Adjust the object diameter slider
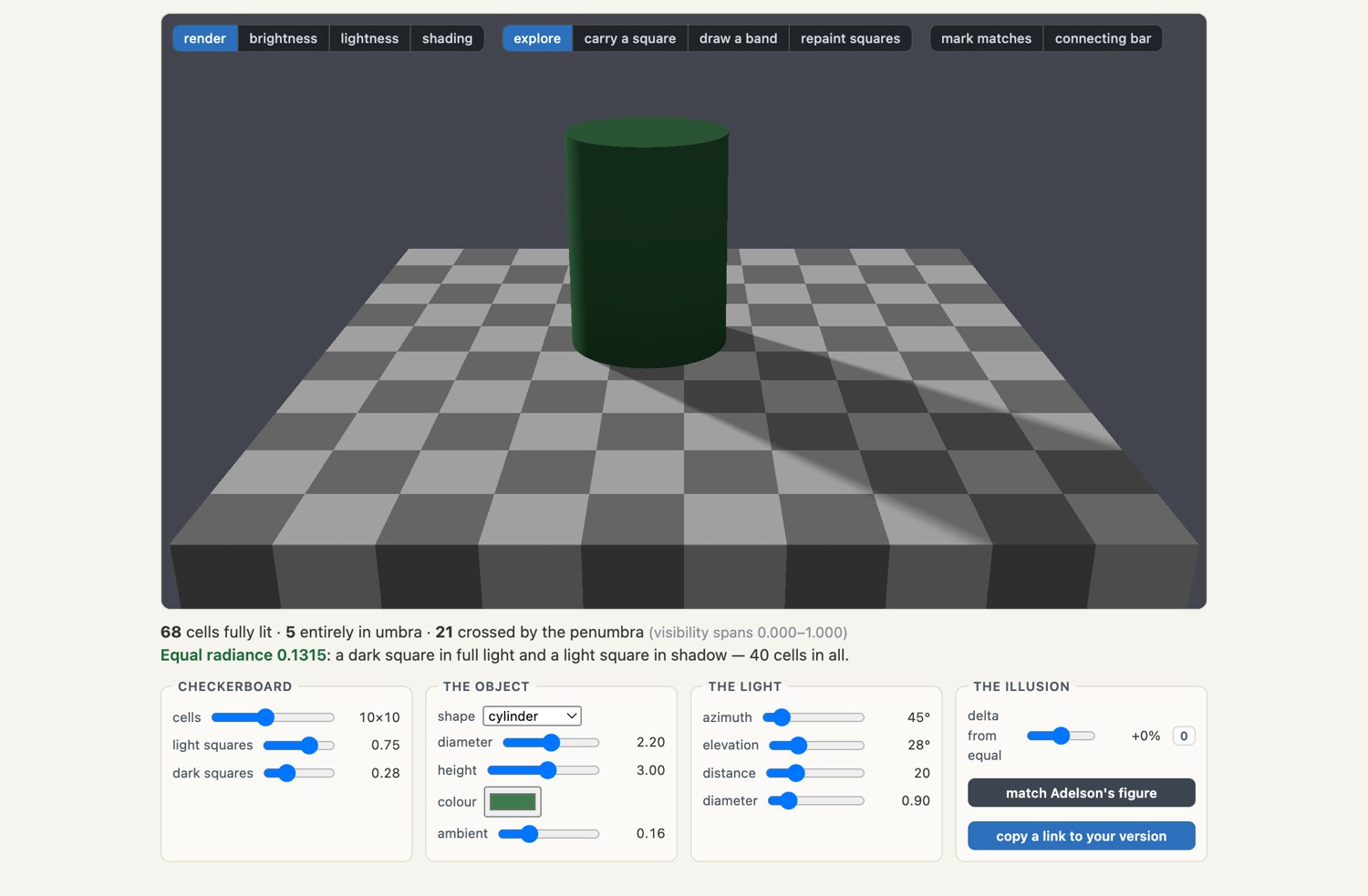Screen dimensions: 1368x896 tap(551, 743)
